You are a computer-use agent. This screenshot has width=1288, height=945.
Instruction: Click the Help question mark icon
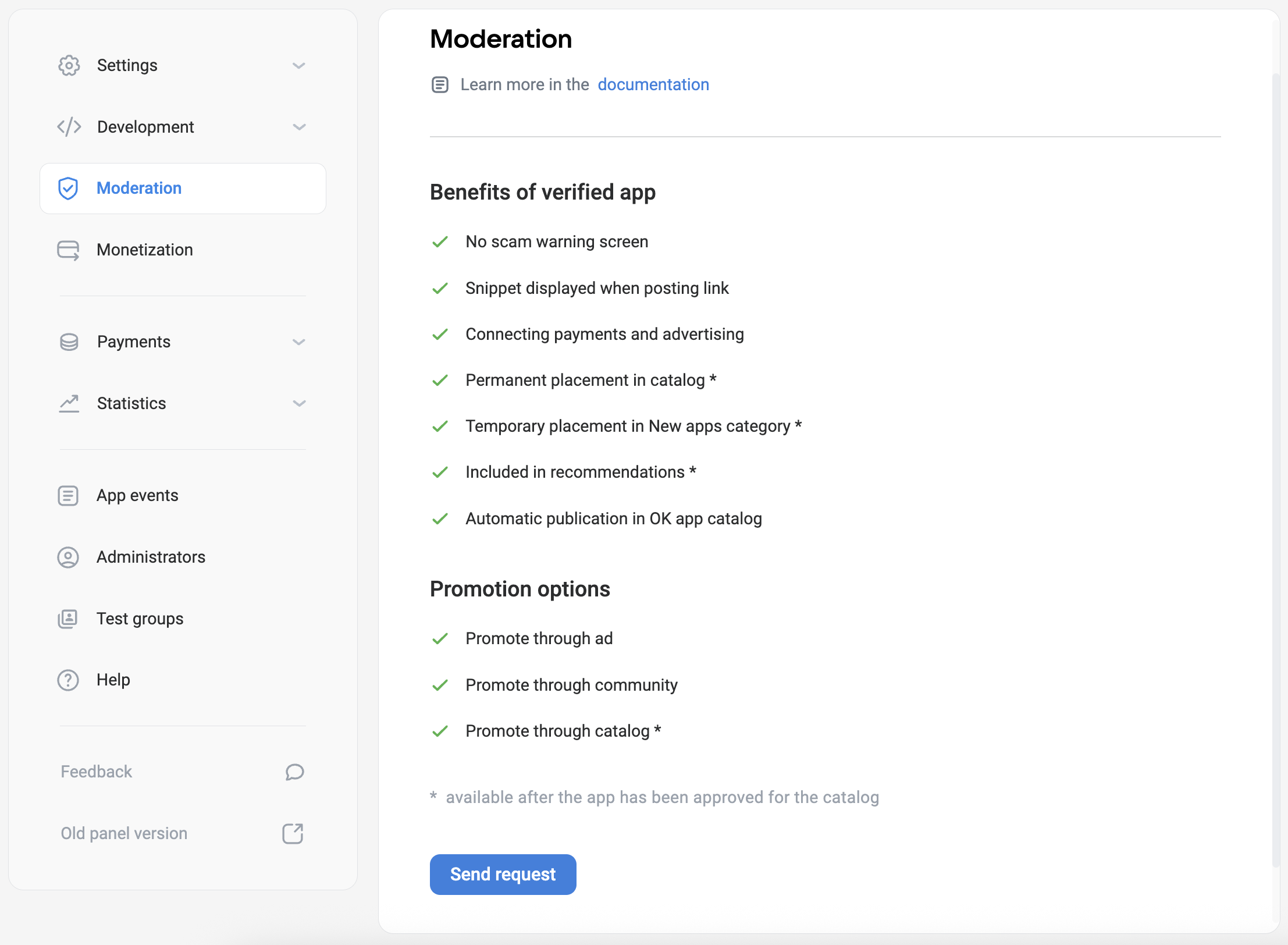tap(68, 680)
